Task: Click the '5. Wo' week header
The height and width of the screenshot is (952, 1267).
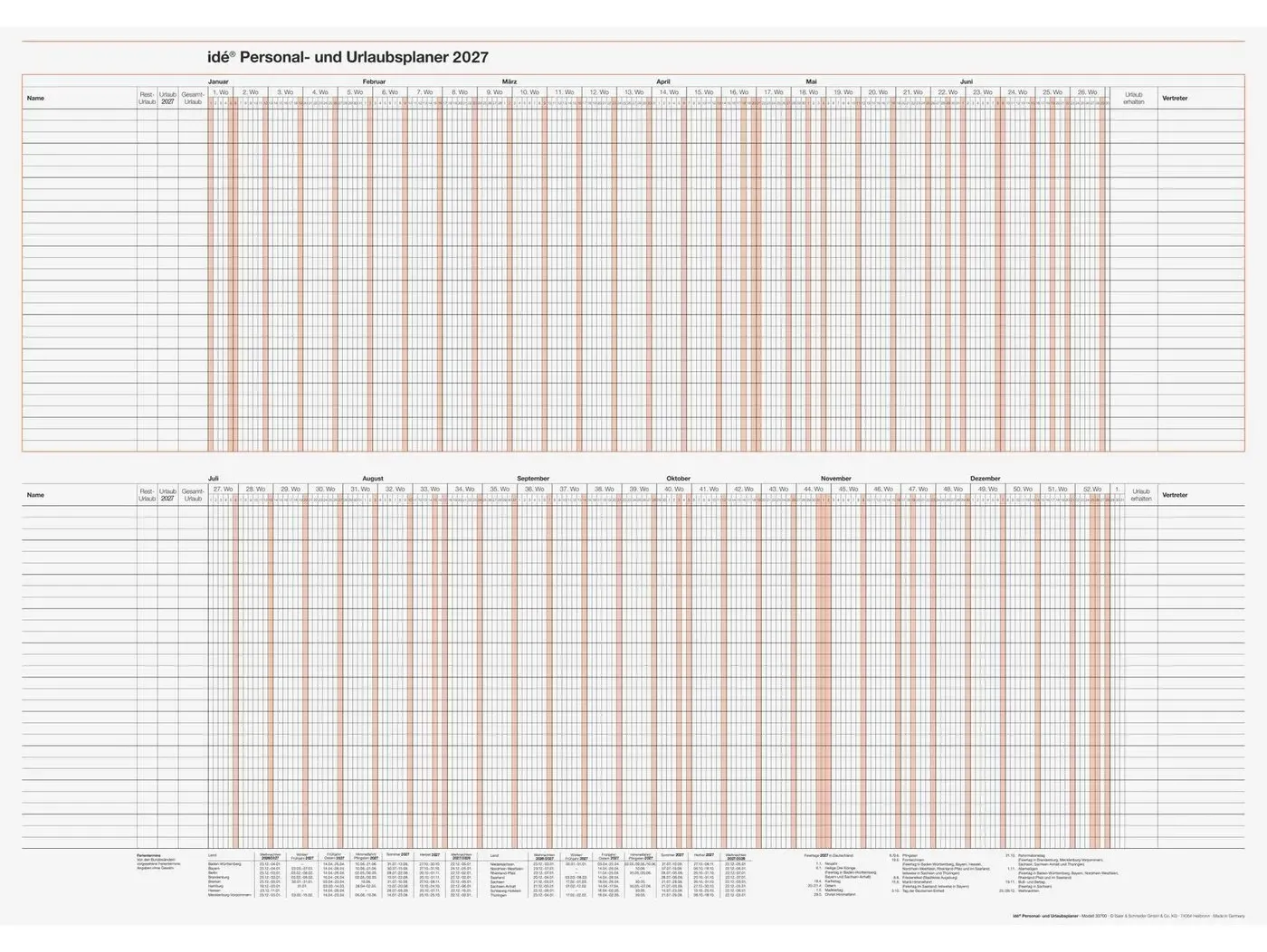Action: click(356, 91)
